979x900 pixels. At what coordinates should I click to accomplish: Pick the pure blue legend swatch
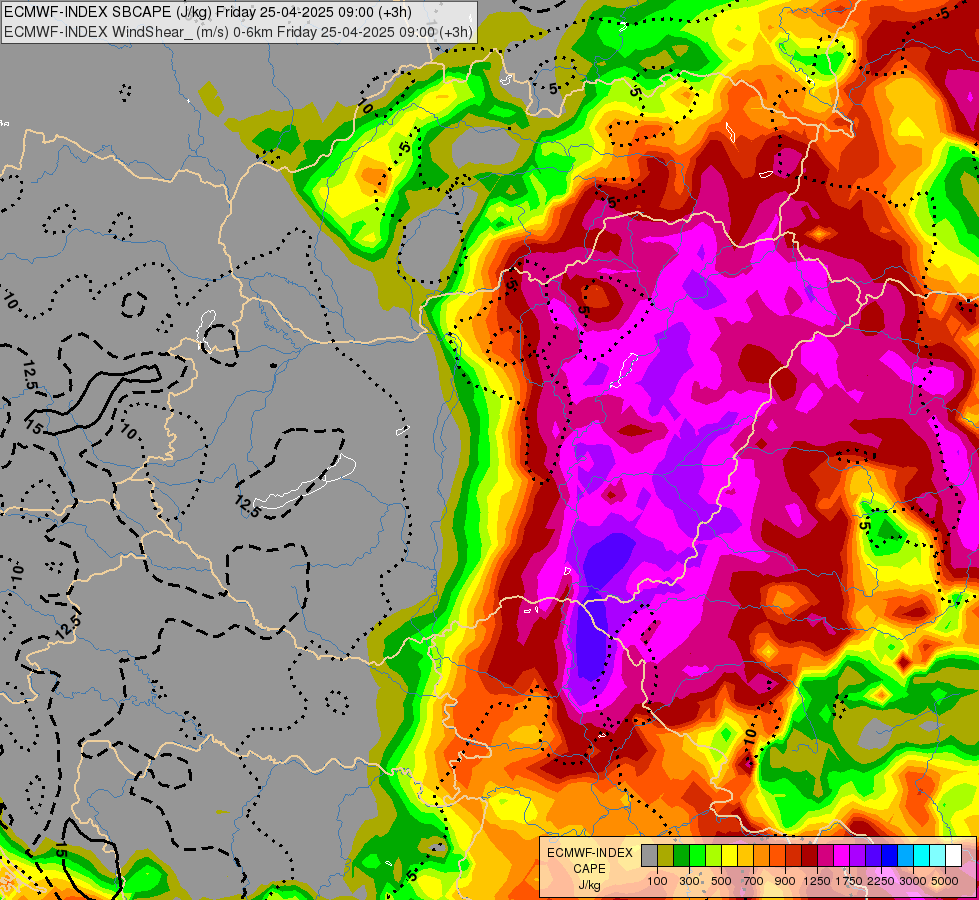890,856
